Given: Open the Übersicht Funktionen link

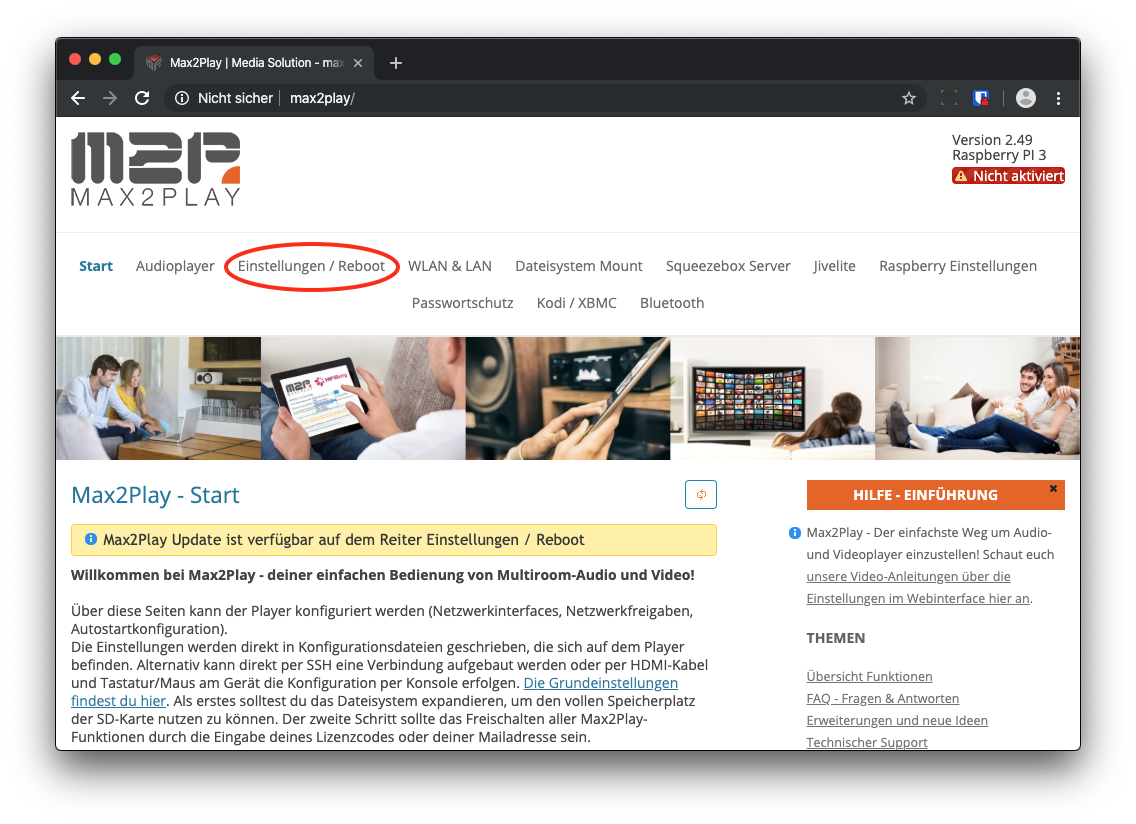Looking at the screenshot, I should [869, 677].
